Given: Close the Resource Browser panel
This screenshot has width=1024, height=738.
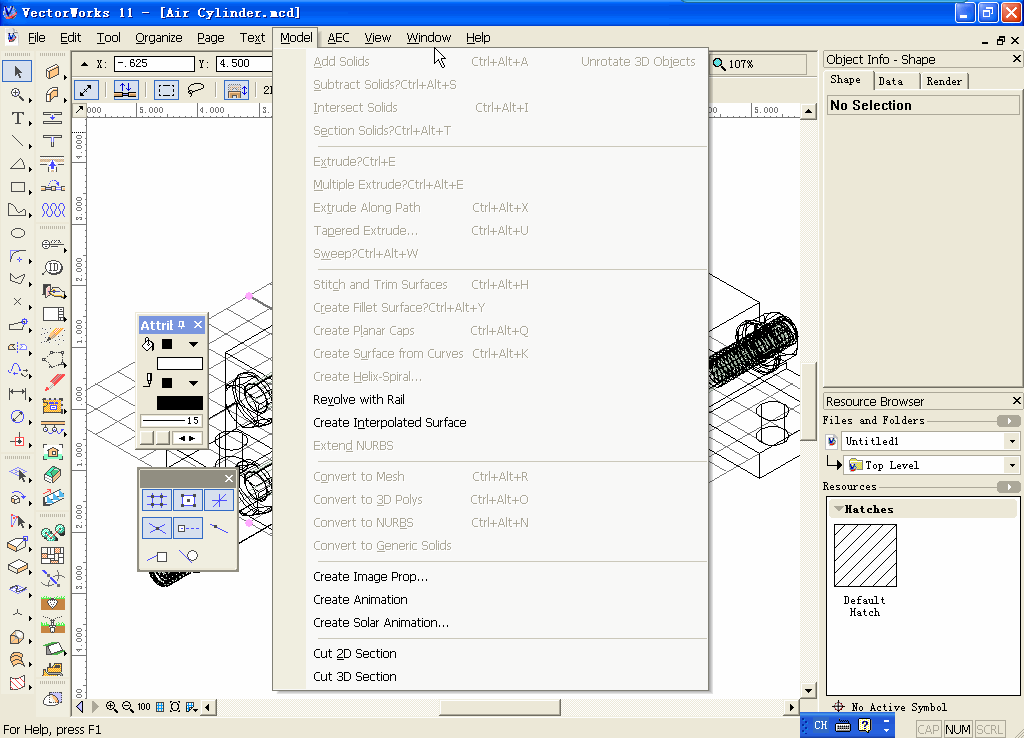Looking at the screenshot, I should tap(1016, 400).
